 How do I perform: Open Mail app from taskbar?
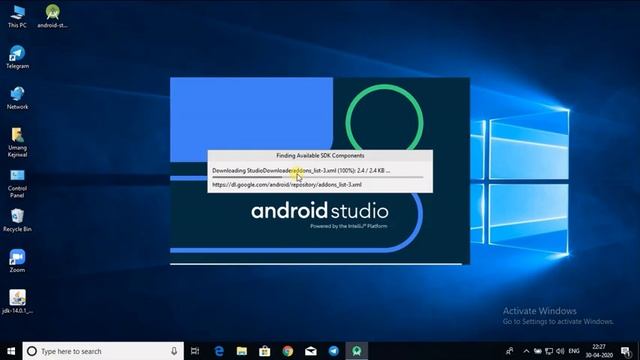(x=311, y=351)
